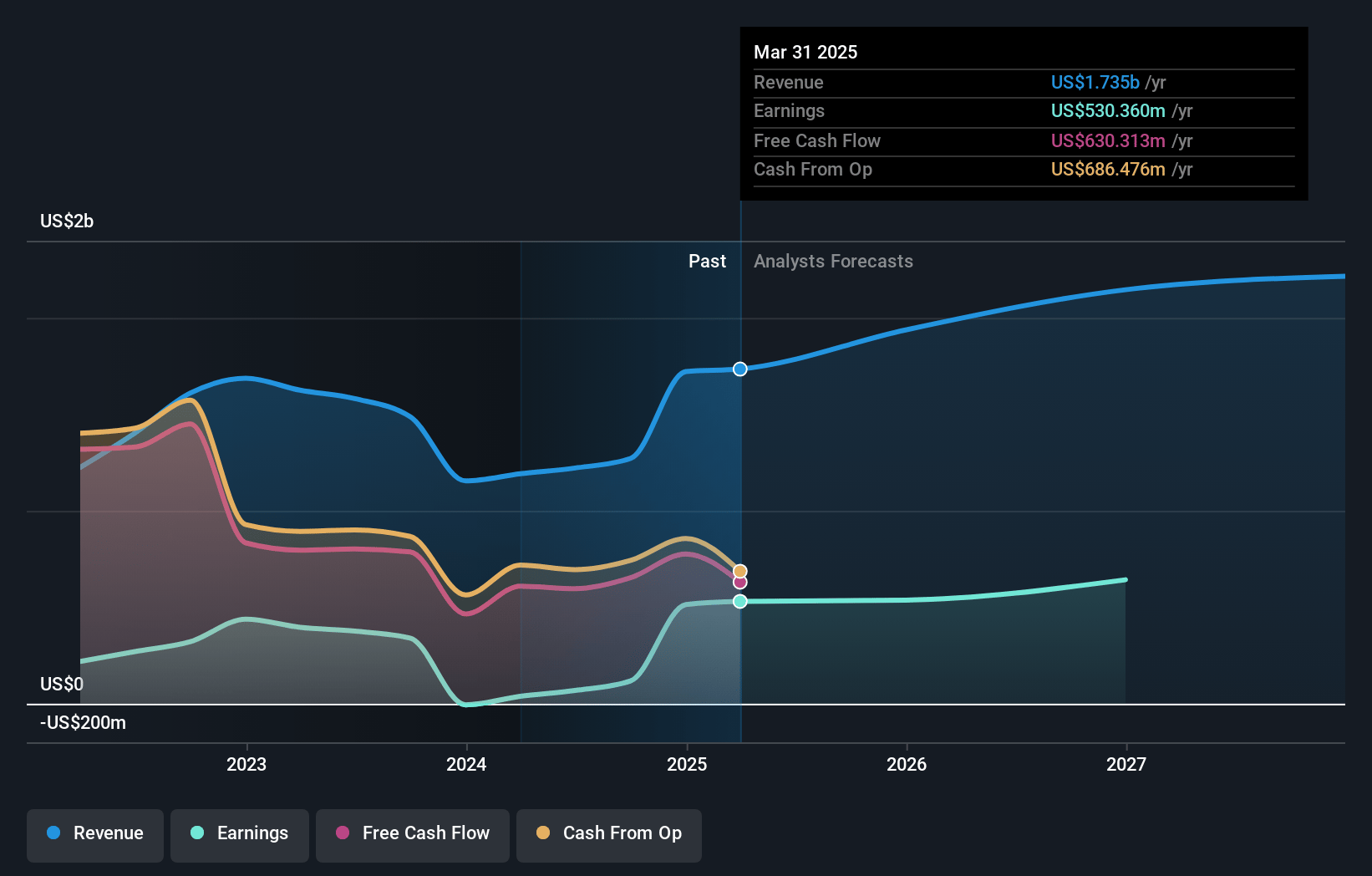The image size is (1372, 876).
Task: Click the US$1.735b revenue value
Action: click(x=1095, y=82)
